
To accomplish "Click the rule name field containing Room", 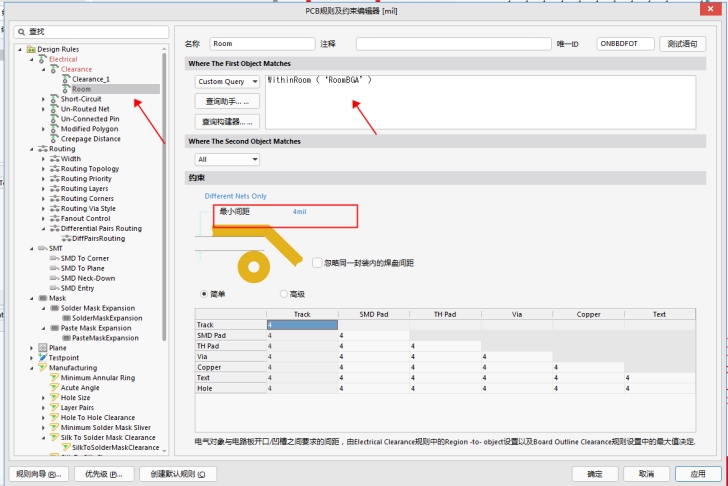I will [x=262, y=44].
